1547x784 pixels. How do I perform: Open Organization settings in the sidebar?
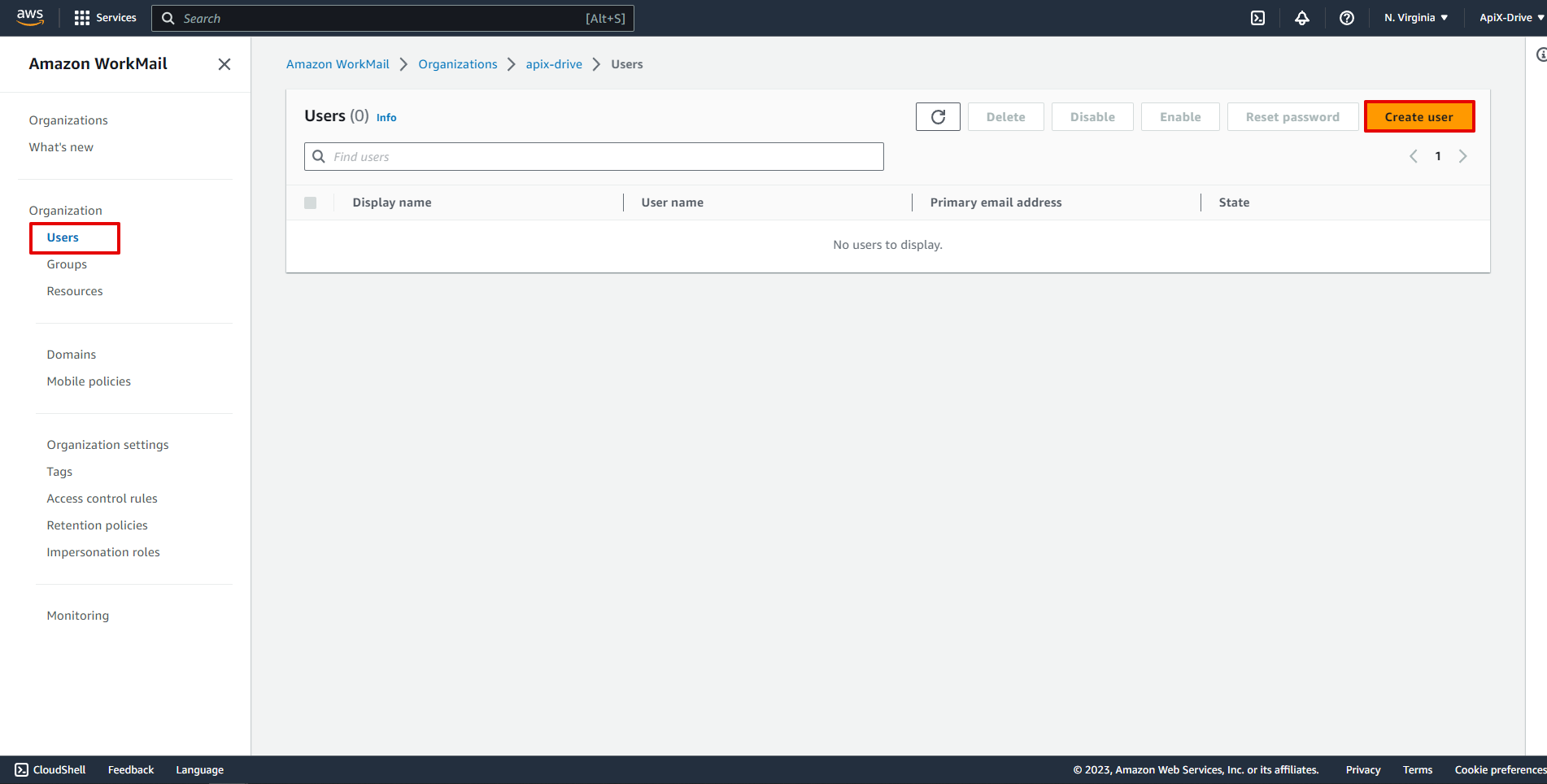click(x=107, y=445)
